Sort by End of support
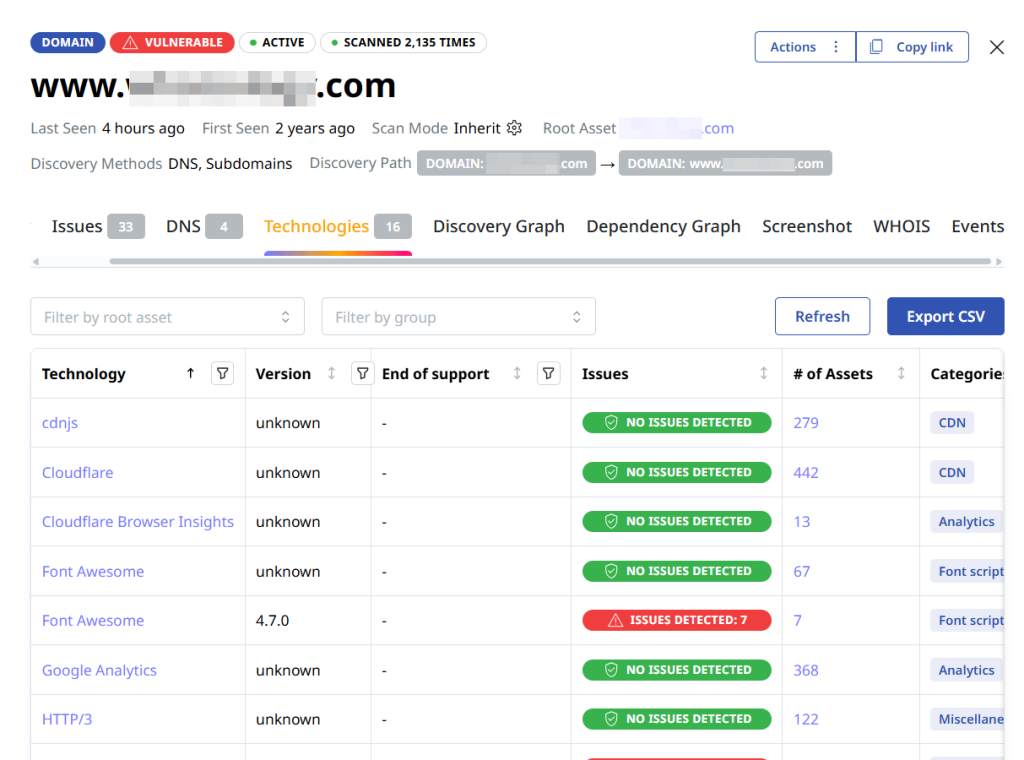The image size is (1024, 760). (x=517, y=373)
